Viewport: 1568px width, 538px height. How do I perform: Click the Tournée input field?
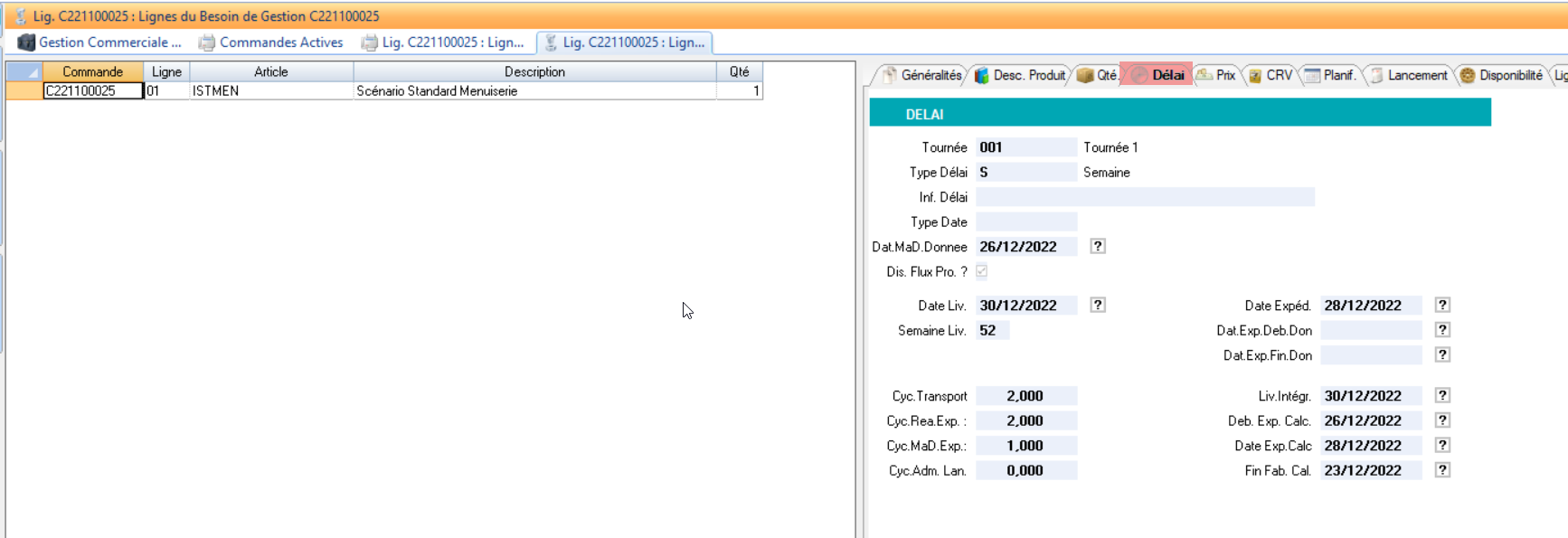coord(1025,147)
